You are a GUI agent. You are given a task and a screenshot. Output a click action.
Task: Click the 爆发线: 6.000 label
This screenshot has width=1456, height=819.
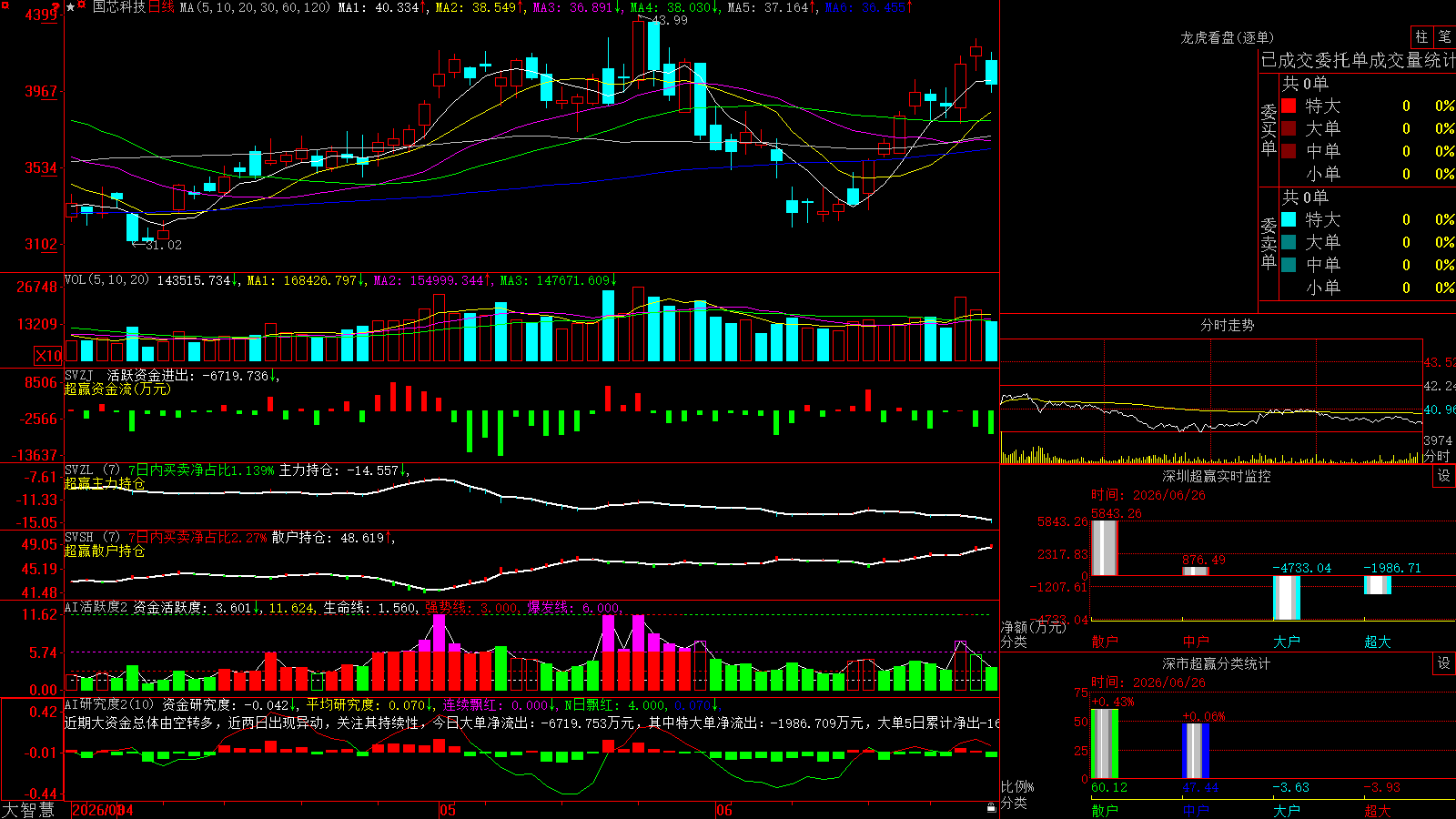(574, 607)
